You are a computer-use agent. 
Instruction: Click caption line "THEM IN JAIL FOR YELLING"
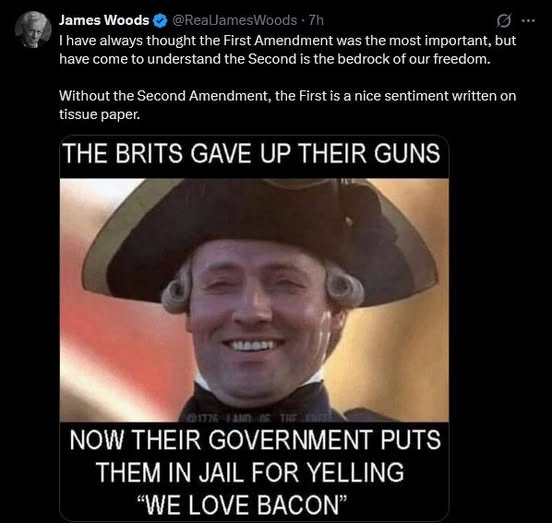coord(250,472)
